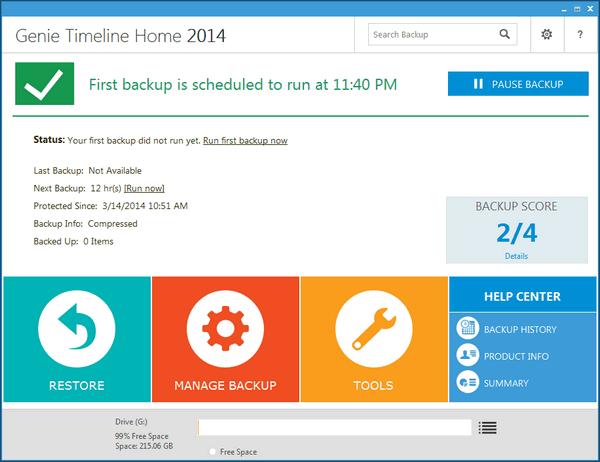Click '99% Free Space' text

click(142, 436)
